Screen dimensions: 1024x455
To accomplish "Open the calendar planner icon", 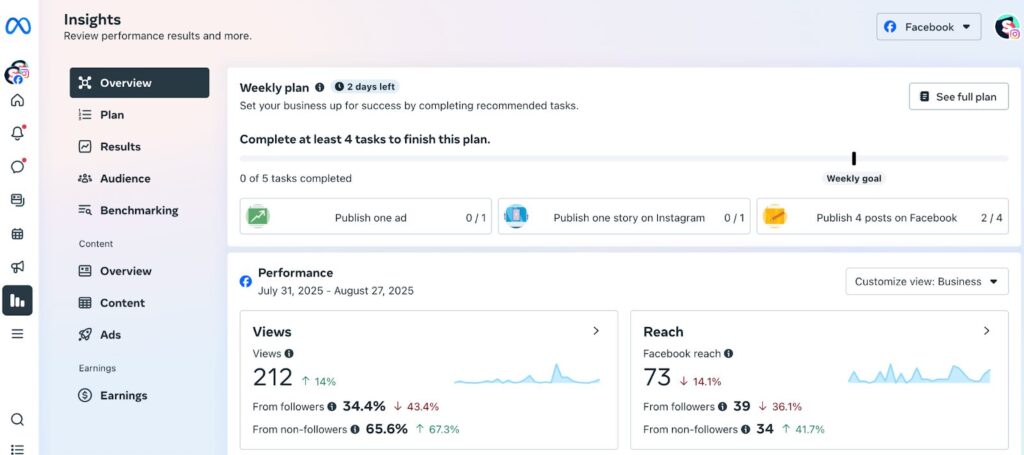I will [x=18, y=233].
